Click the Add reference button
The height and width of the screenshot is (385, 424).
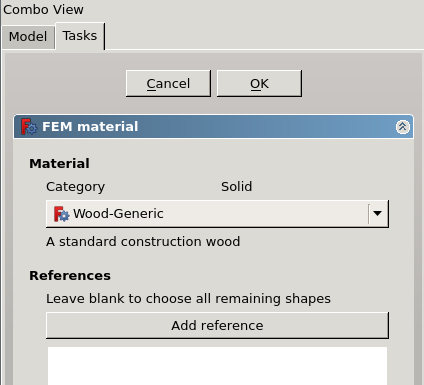(217, 325)
